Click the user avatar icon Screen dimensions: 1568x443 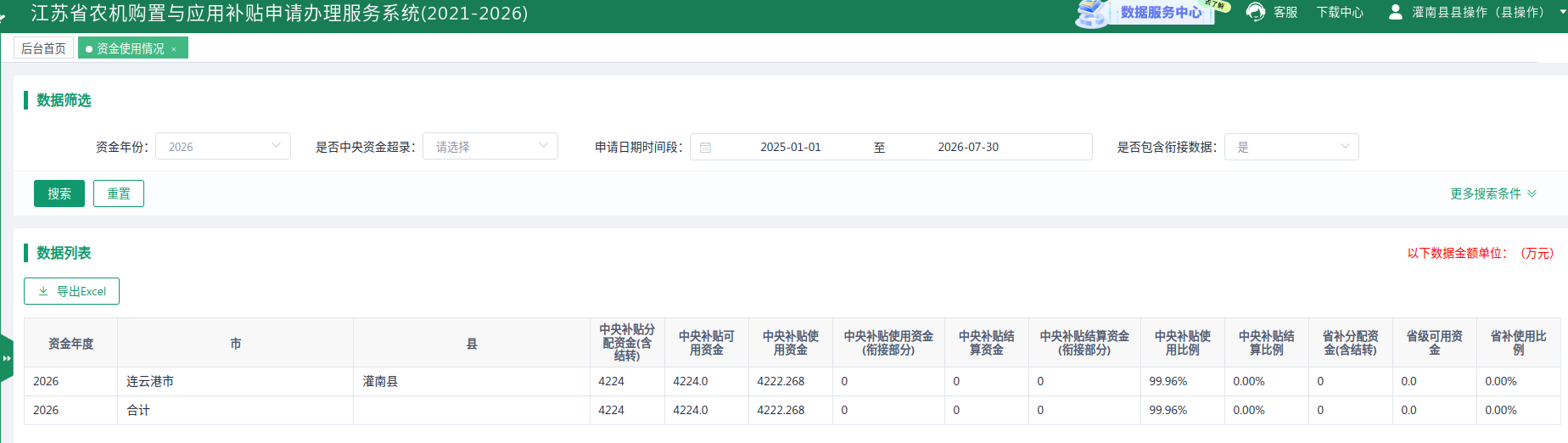1395,12
